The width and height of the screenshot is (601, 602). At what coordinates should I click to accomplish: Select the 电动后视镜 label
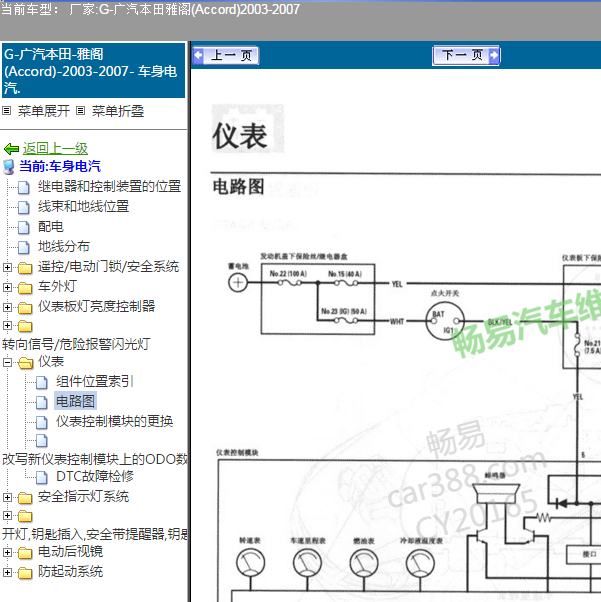[x=70, y=552]
